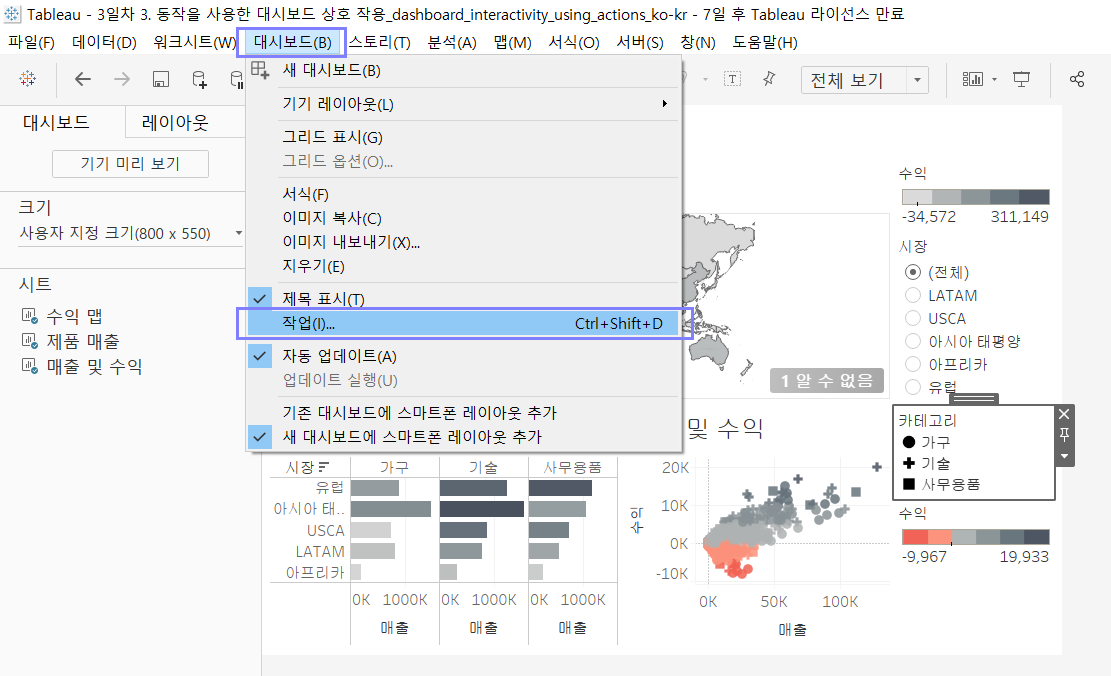1111x676 pixels.
Task: Click the 수익 맵 sheet icon
Action: tap(29, 316)
